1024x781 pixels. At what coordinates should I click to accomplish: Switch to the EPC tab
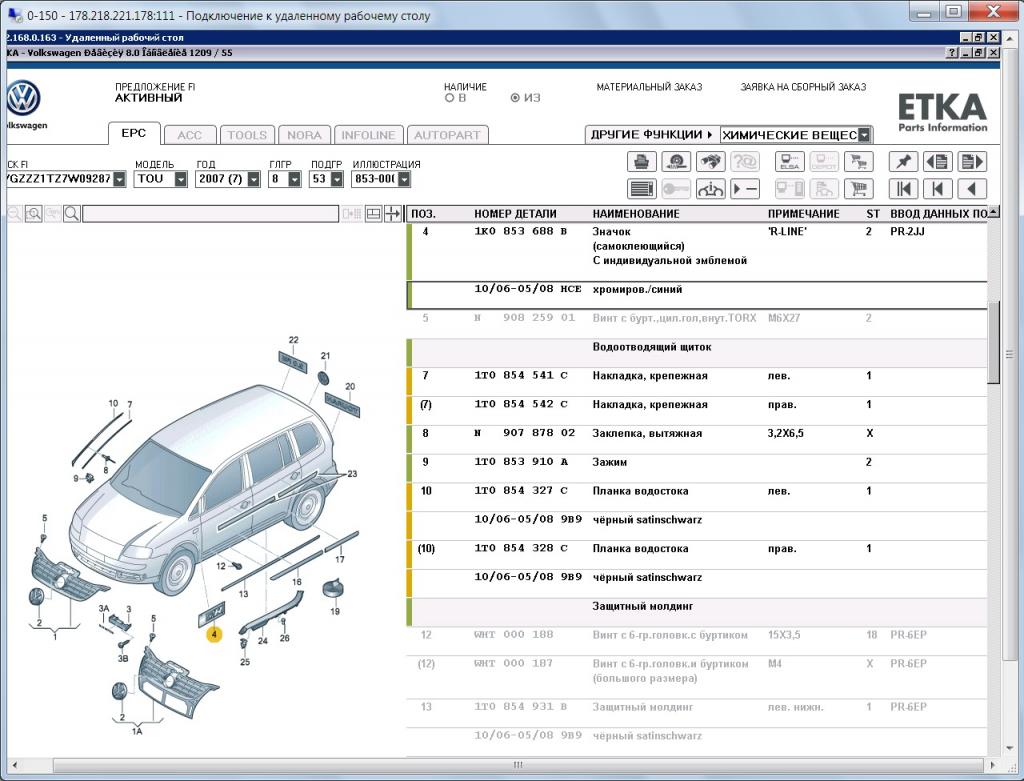[x=134, y=133]
